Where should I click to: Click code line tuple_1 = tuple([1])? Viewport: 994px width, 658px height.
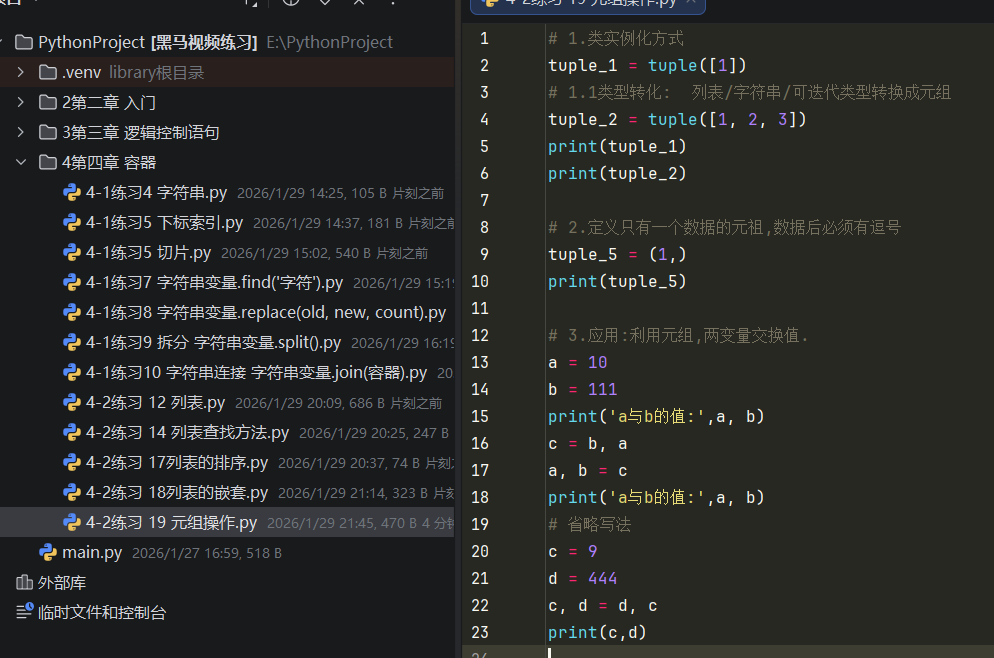pos(647,65)
